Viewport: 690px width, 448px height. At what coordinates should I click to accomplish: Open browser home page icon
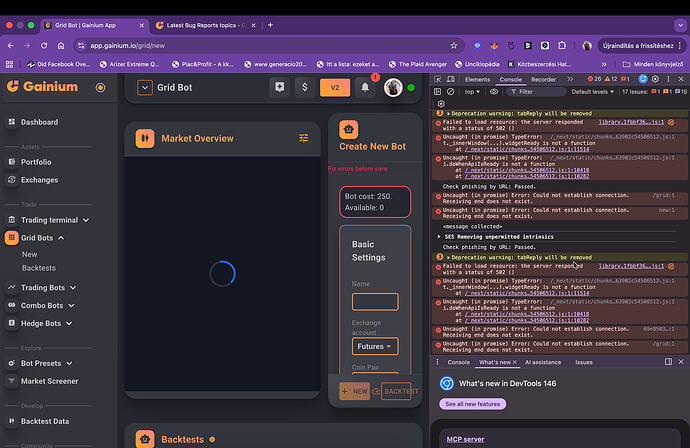[x=61, y=45]
